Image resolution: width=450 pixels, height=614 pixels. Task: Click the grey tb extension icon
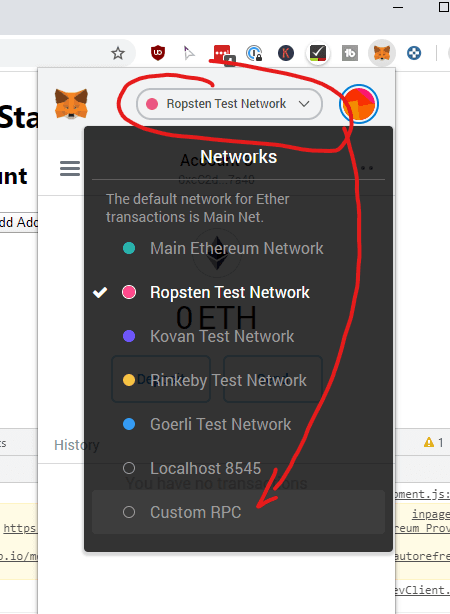point(350,53)
